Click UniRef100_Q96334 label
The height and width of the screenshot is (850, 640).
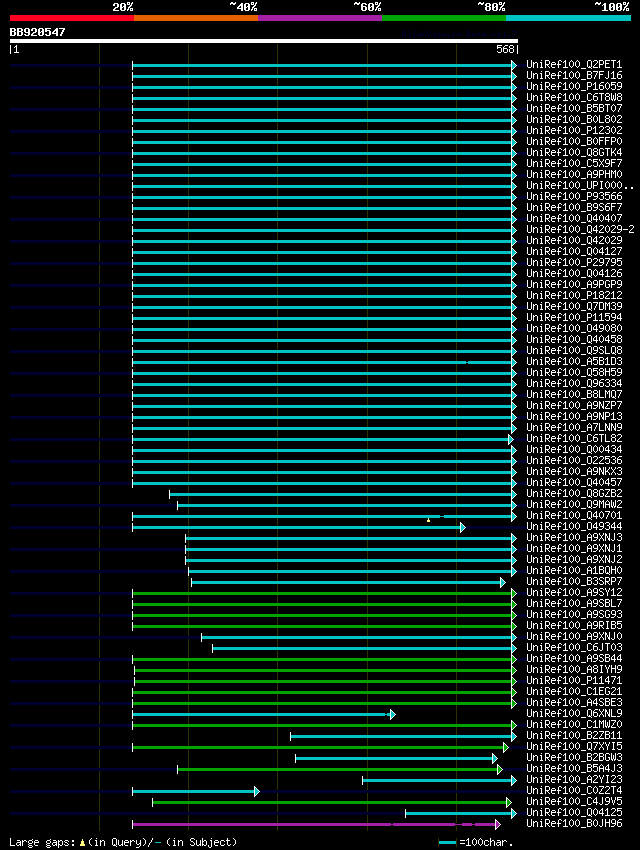coord(574,383)
